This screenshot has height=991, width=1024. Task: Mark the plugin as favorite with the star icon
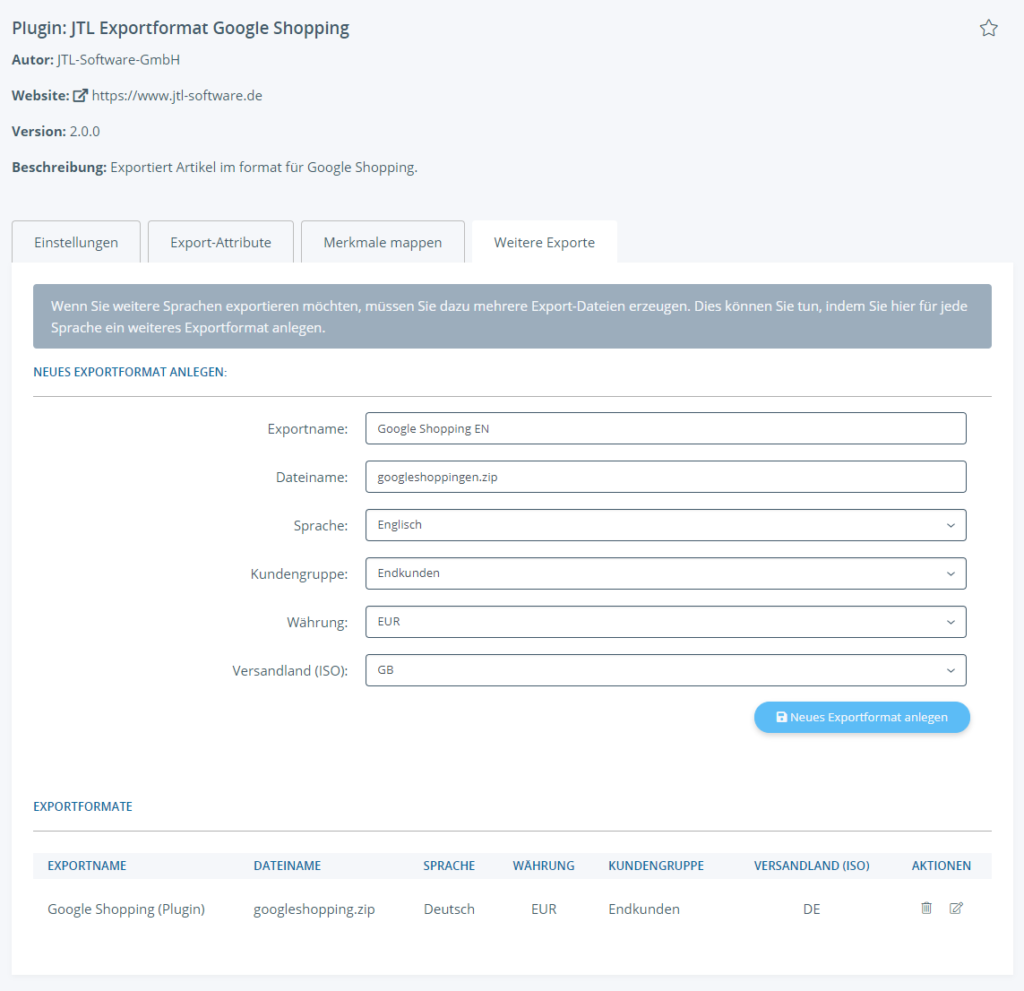(x=988, y=28)
